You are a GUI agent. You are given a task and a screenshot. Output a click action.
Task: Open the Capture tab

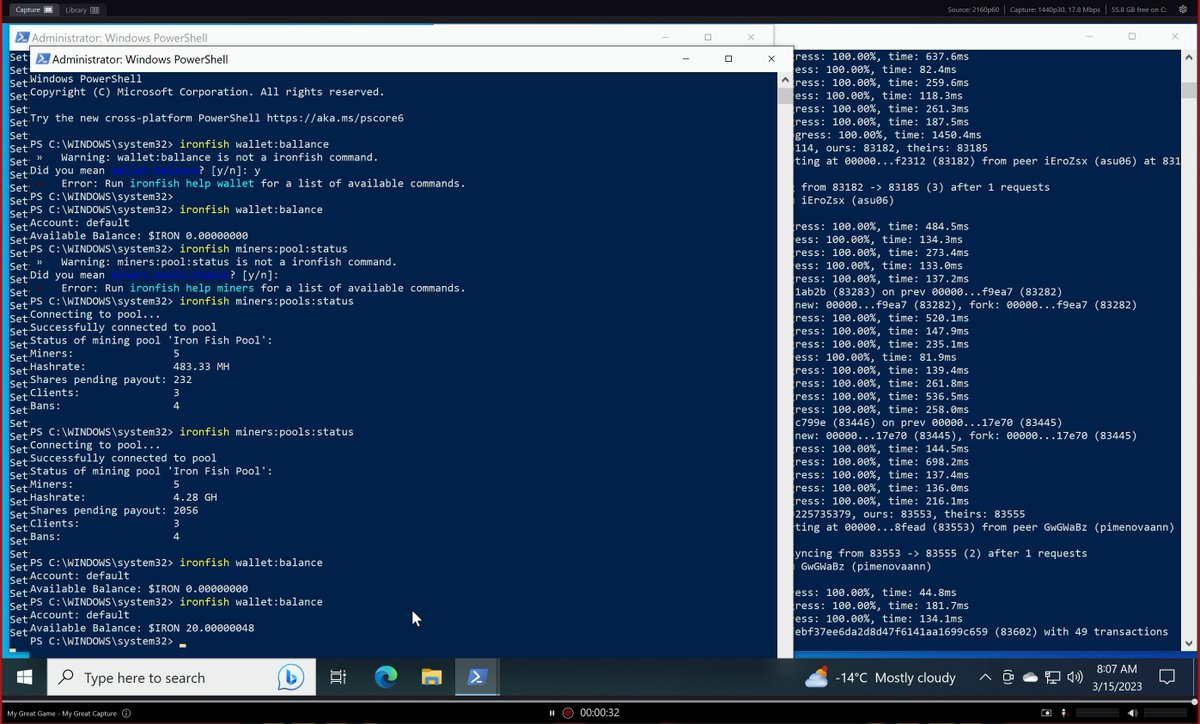click(34, 10)
